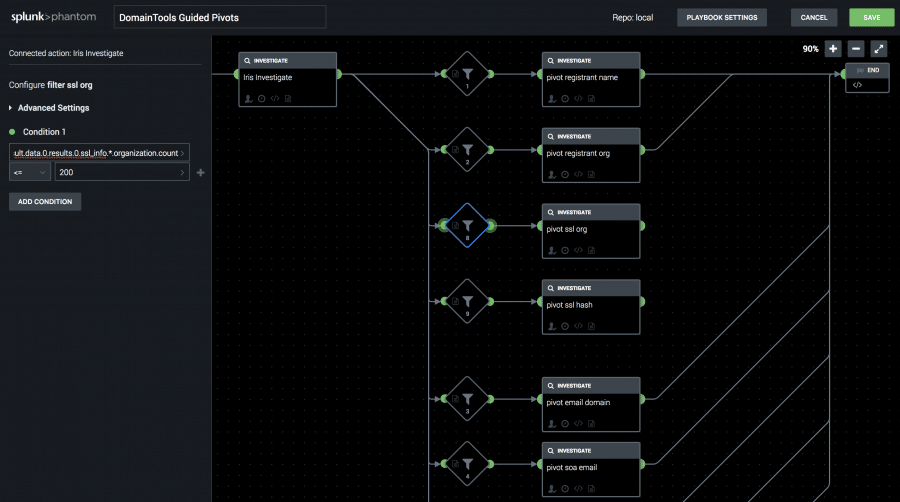Open code icon on END block
The image size is (900, 502).
tap(858, 85)
